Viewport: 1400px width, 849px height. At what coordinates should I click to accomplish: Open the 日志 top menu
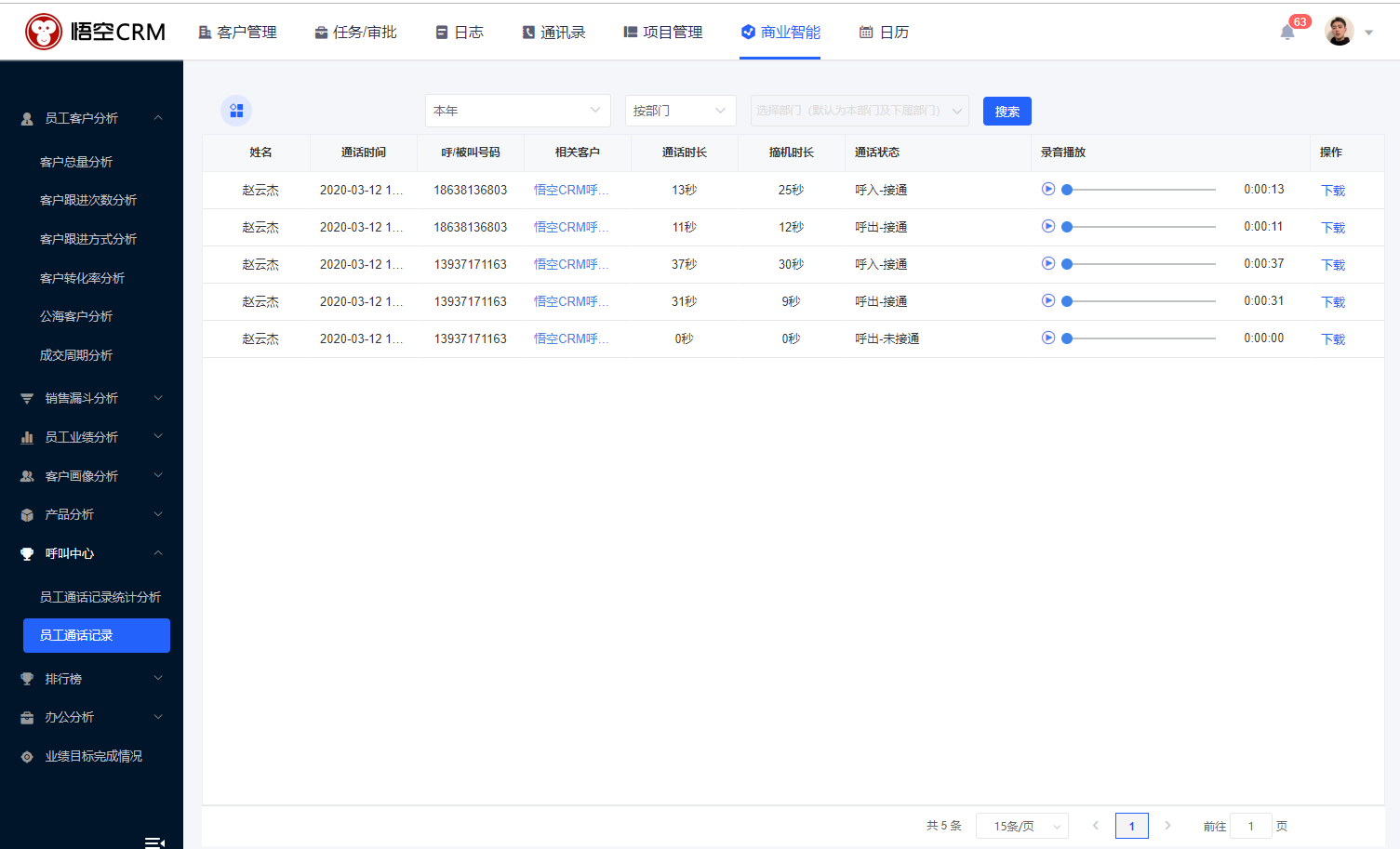[x=460, y=33]
